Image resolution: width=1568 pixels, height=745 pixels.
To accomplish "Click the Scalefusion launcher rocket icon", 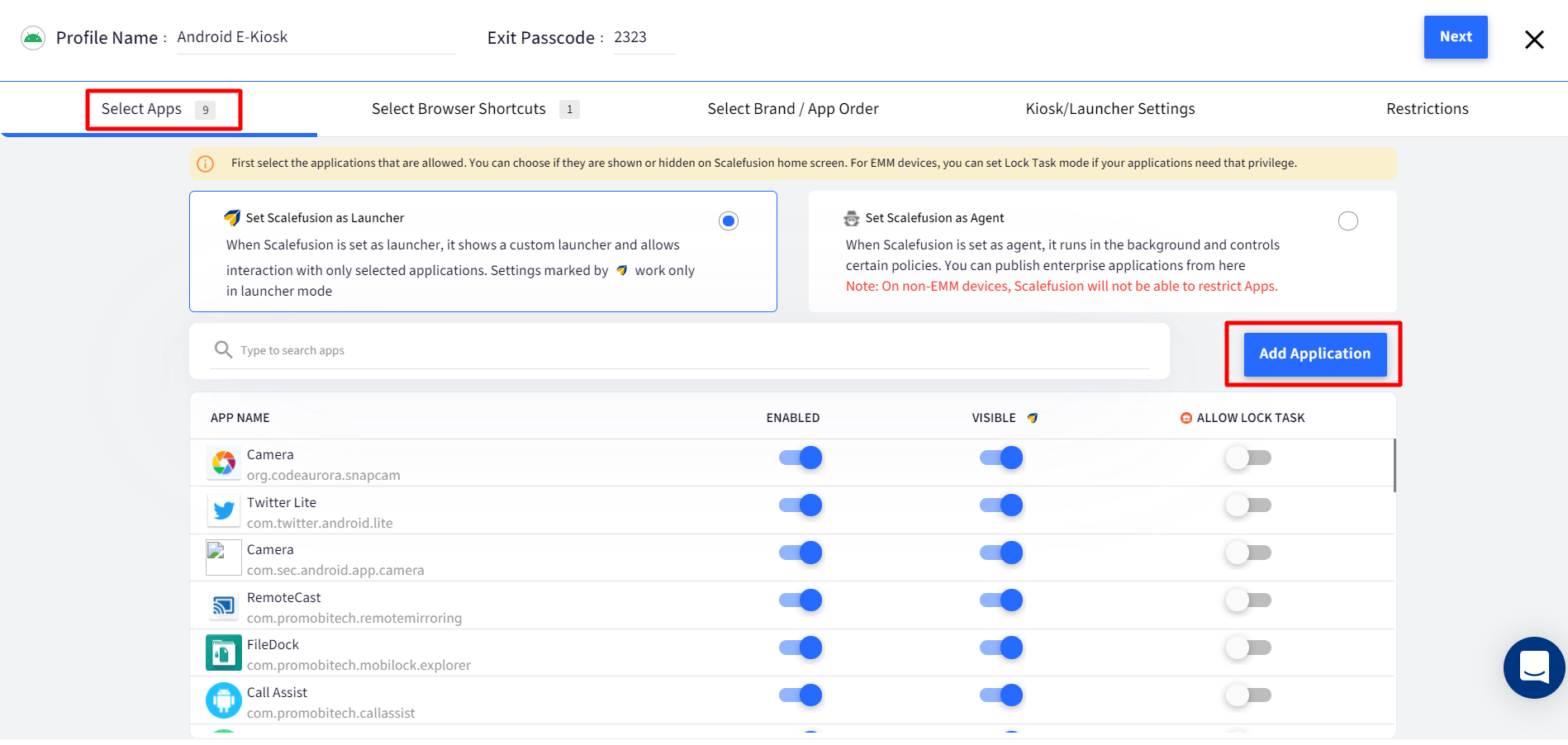I will click(x=232, y=218).
